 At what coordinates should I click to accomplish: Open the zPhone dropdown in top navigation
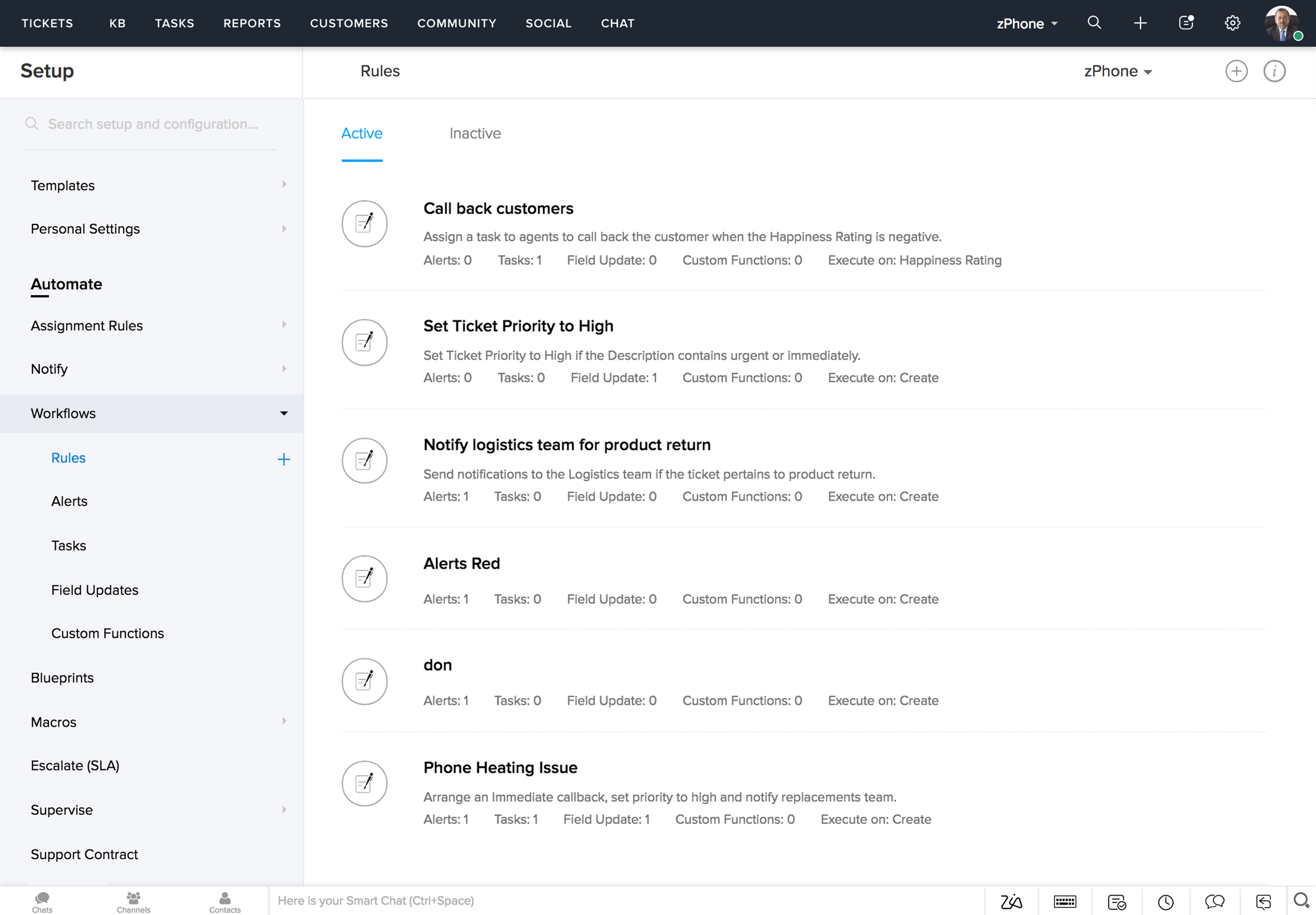coord(1026,24)
